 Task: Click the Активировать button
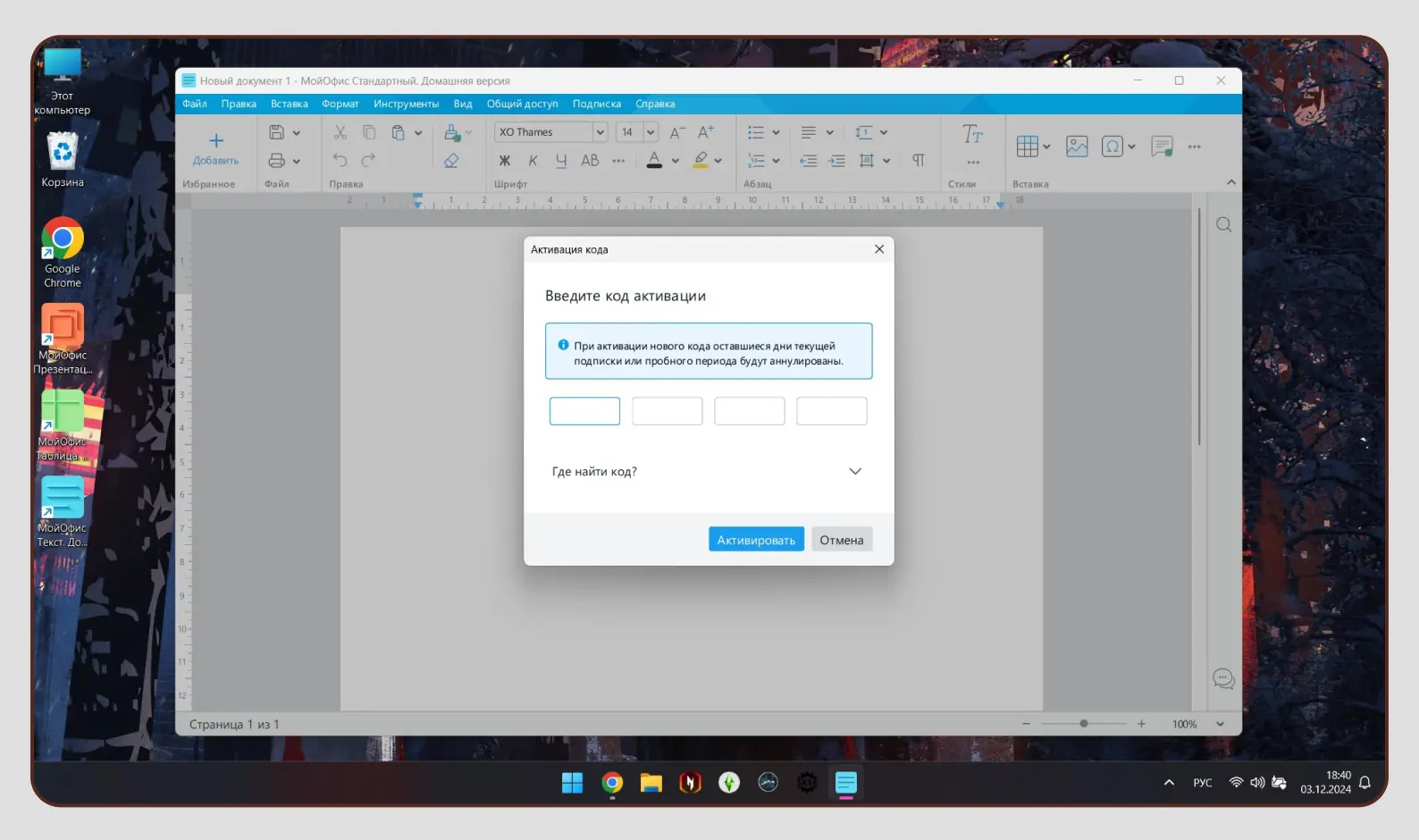756,540
